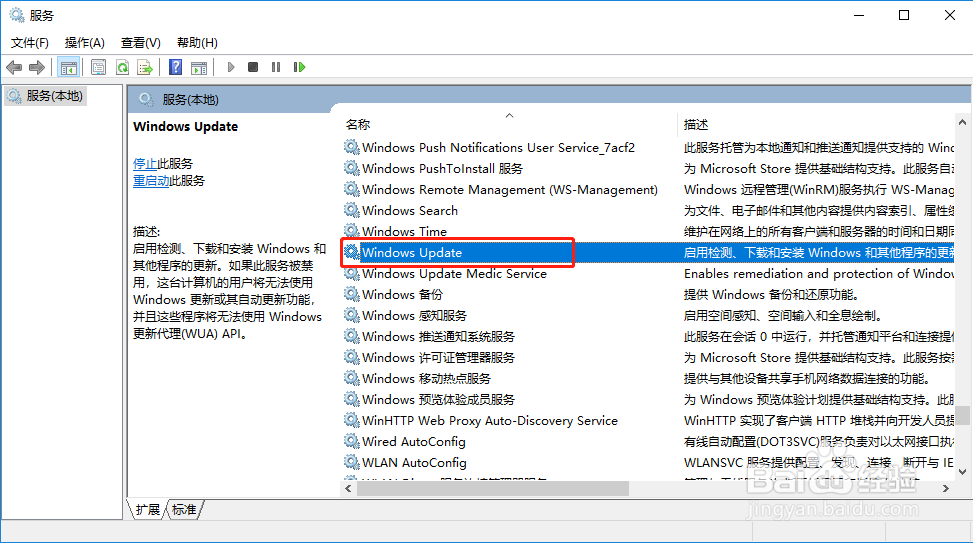Open the 操作(A) menu

click(x=84, y=43)
